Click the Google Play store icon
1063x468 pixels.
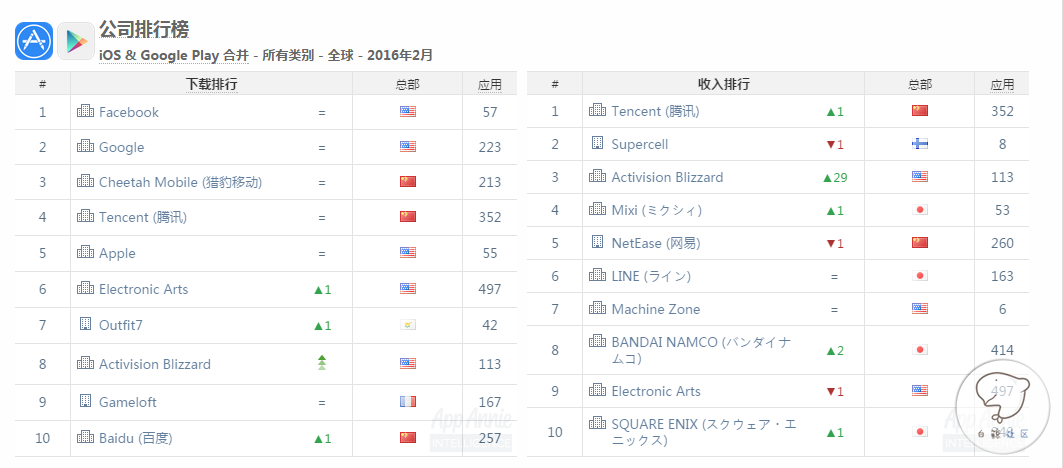point(76,41)
